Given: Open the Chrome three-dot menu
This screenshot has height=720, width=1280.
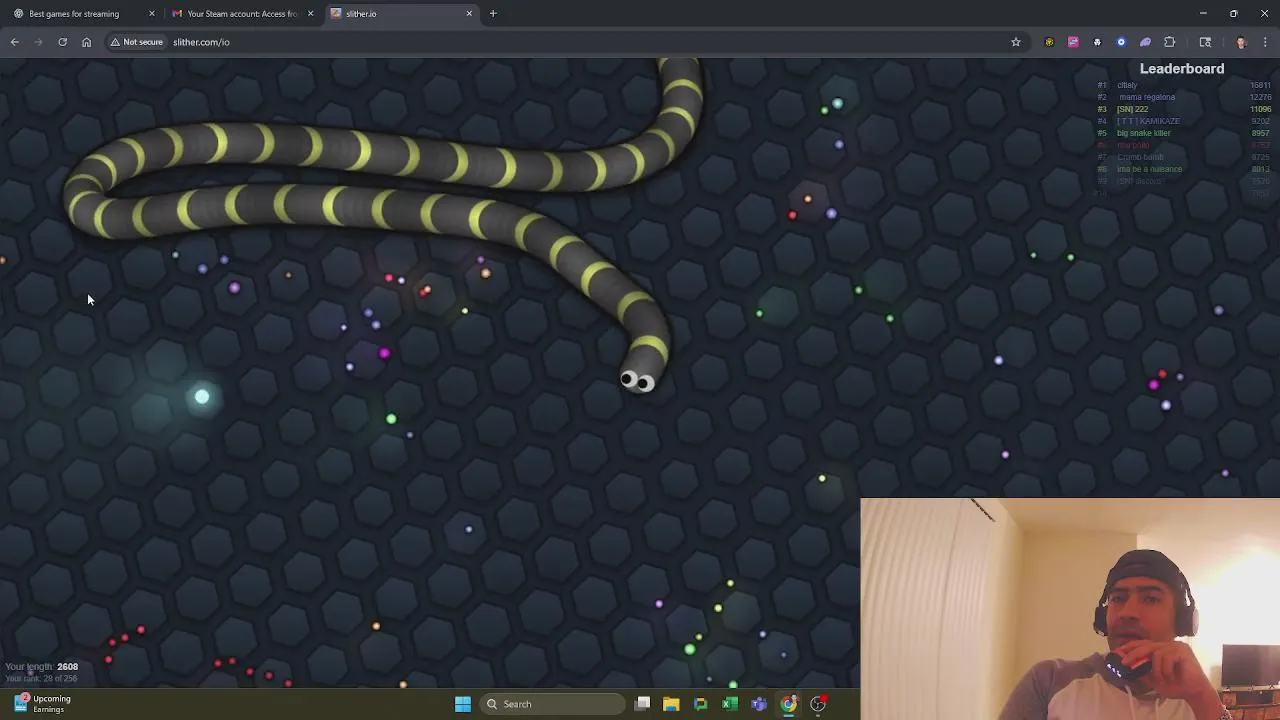Looking at the screenshot, I should 1265,42.
